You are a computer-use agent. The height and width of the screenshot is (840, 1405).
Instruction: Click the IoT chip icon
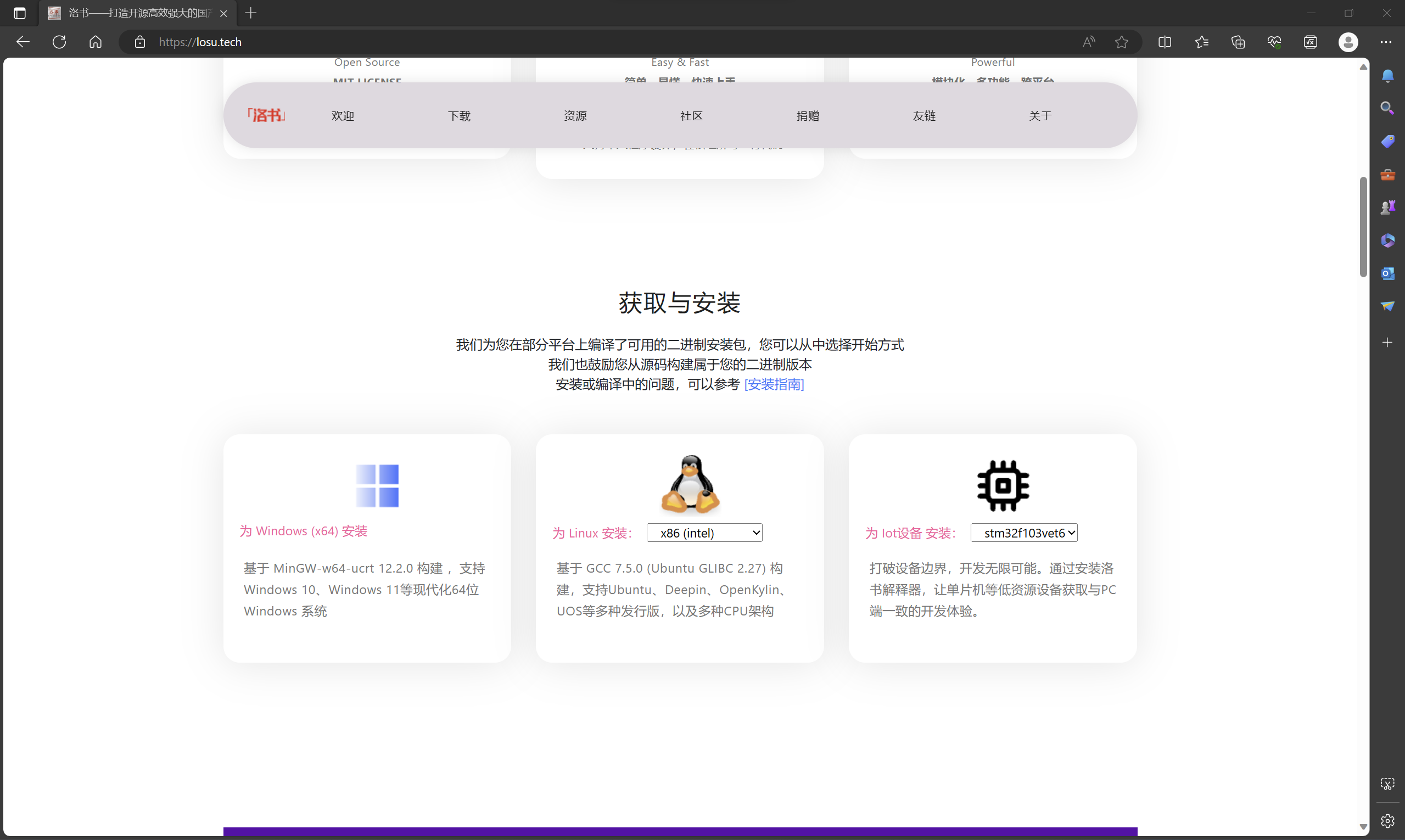point(1003,486)
